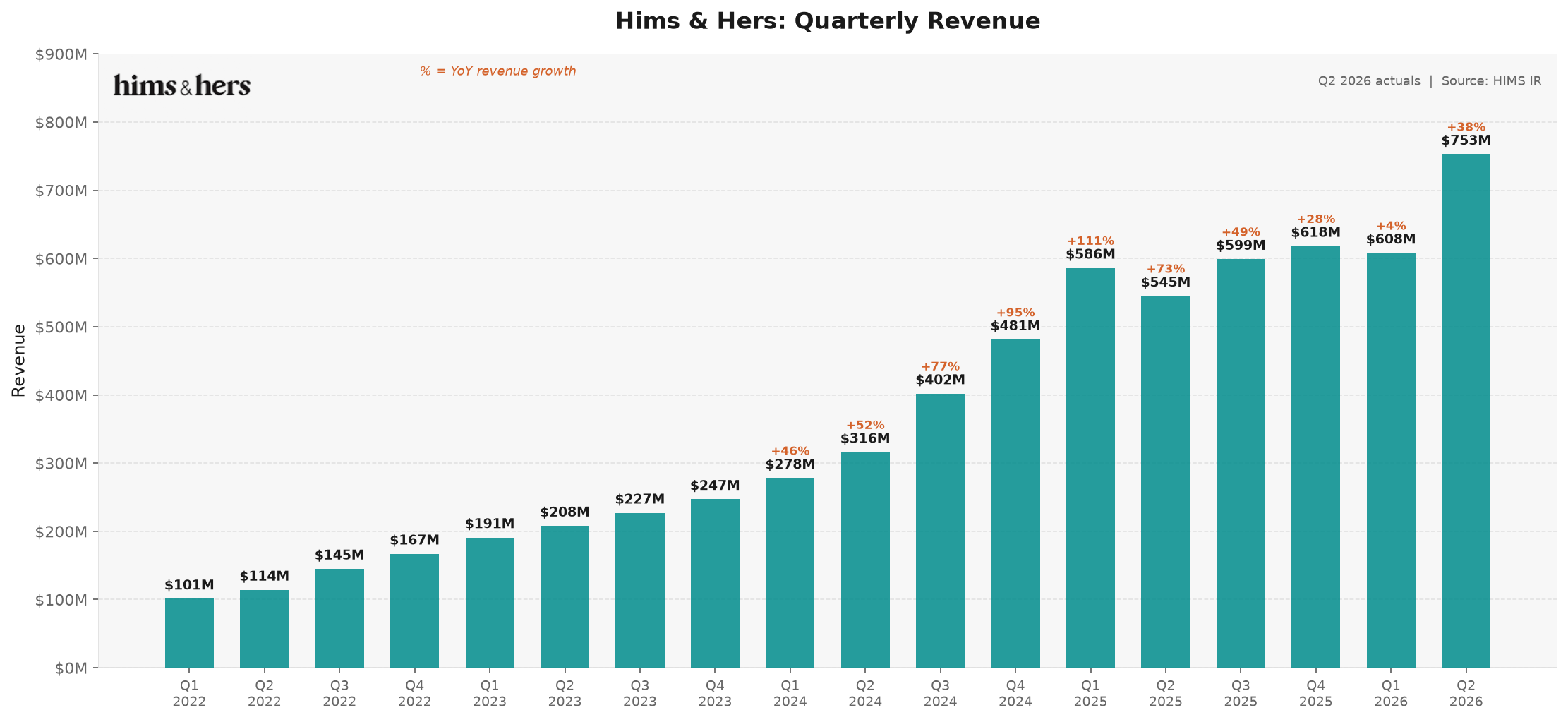Screen dimensions: 1568x722
Task: Click the $145M value label
Action: [x=339, y=555]
